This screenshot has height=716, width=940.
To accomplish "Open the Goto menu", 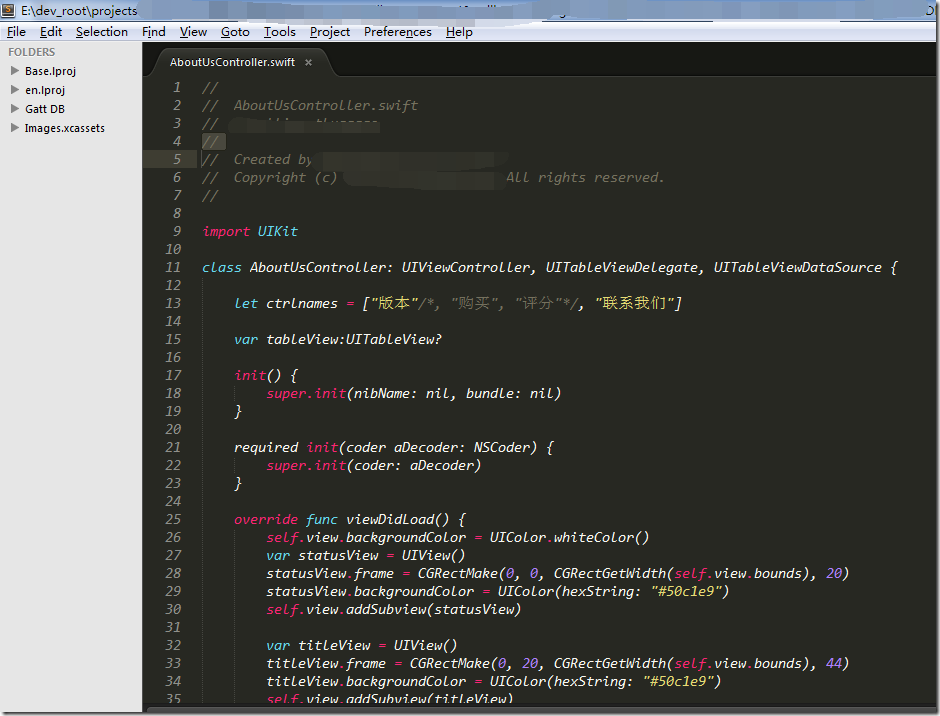I will point(235,32).
